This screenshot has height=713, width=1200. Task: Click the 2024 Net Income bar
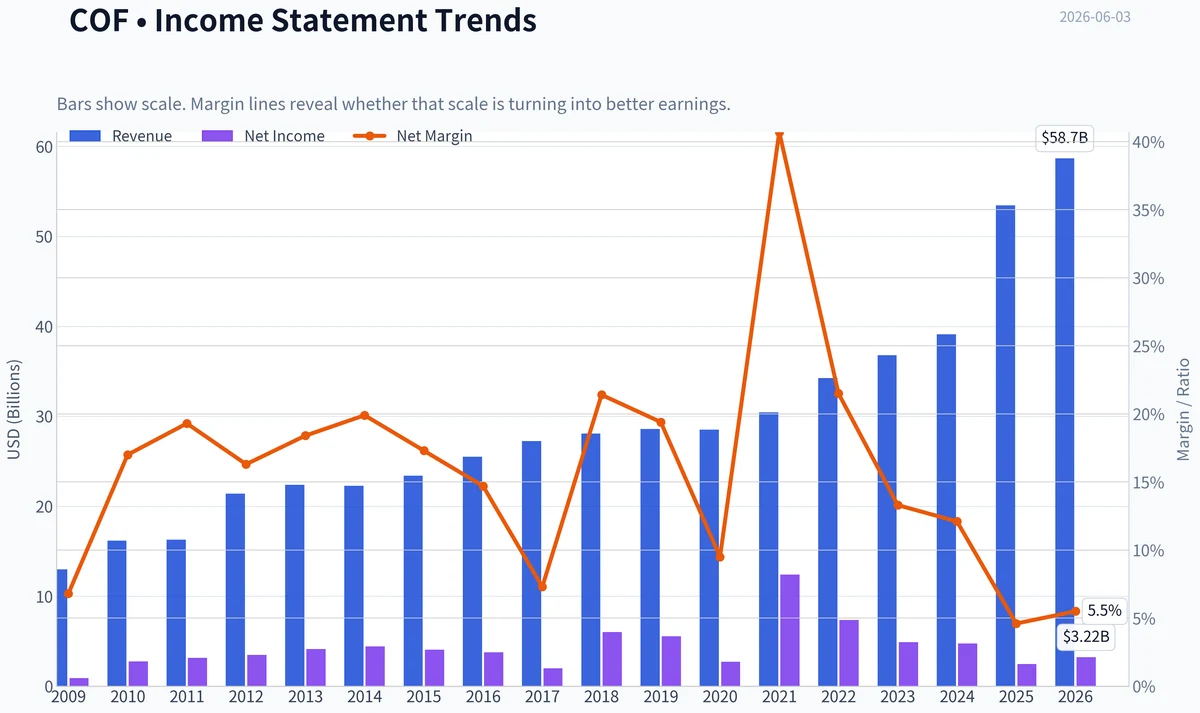pyautogui.click(x=968, y=665)
